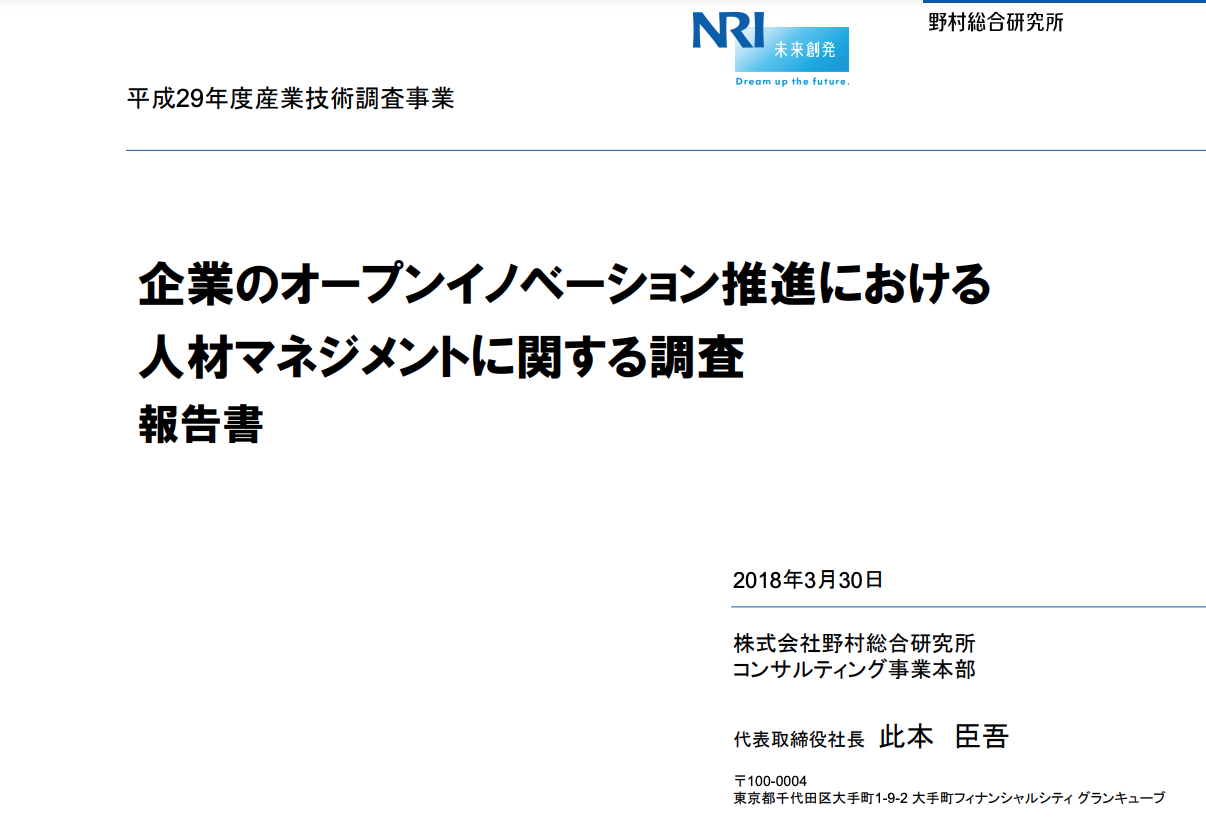Click the address line 東京都千代田区大手町1-9-2

[x=820, y=799]
